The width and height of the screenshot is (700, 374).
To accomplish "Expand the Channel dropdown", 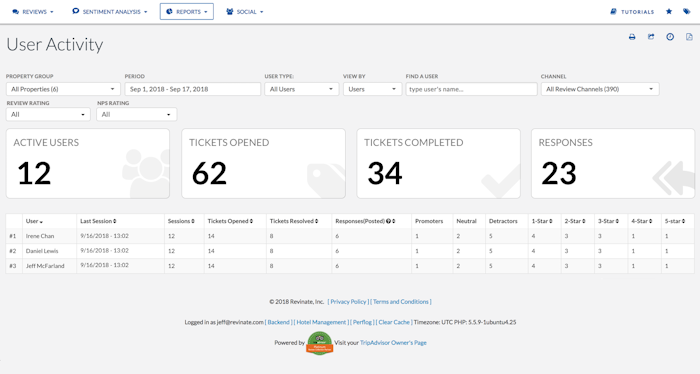I will tap(600, 89).
